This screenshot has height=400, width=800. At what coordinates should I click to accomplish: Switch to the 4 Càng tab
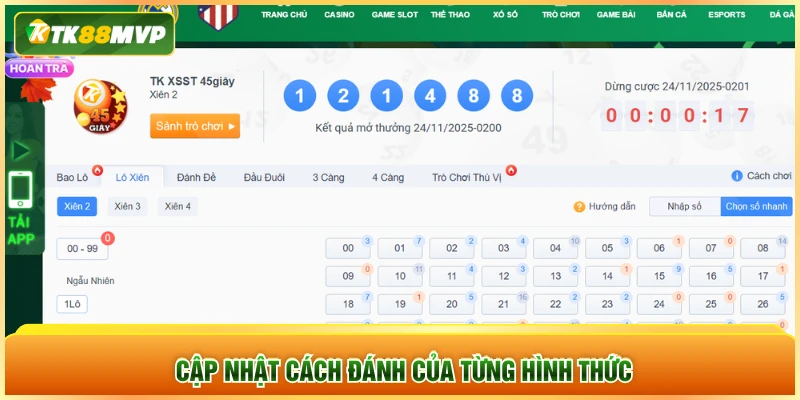pos(388,178)
